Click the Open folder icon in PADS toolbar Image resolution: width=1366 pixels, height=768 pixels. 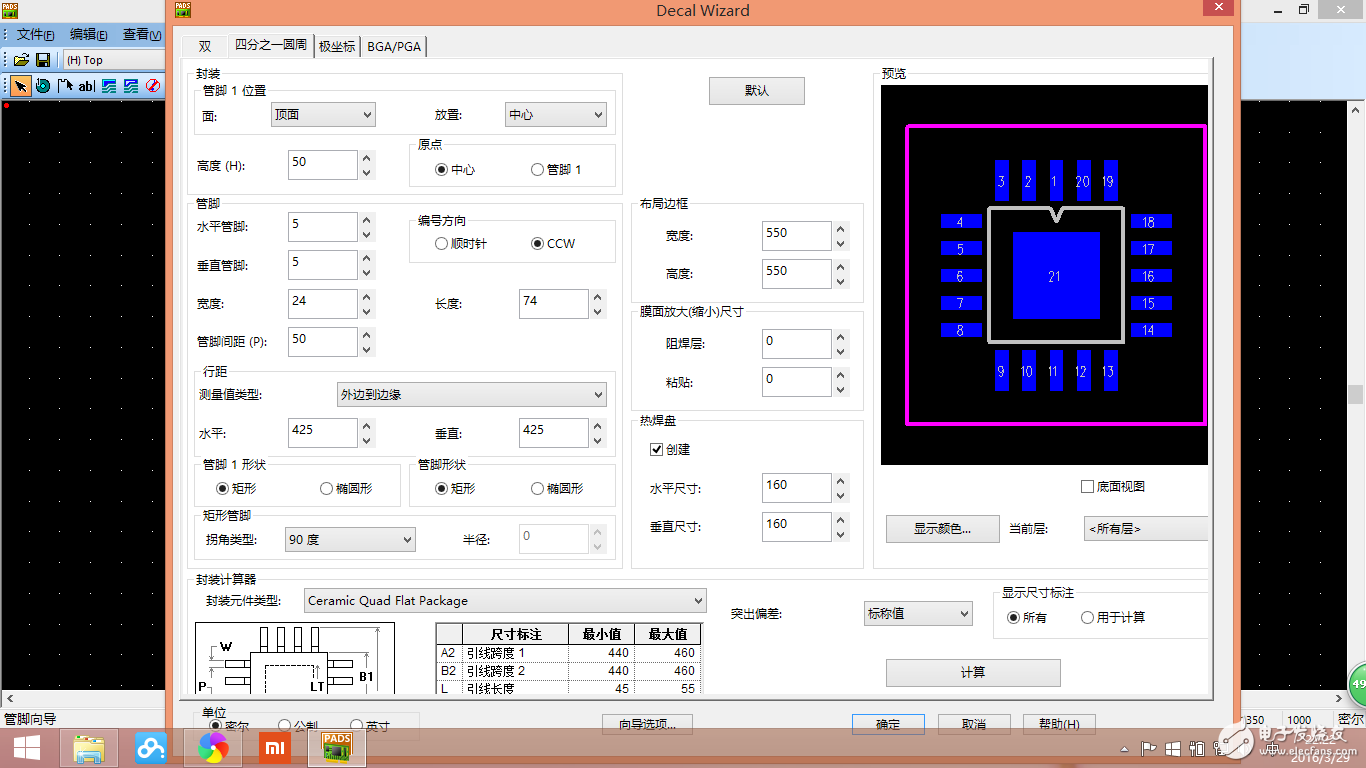21,60
